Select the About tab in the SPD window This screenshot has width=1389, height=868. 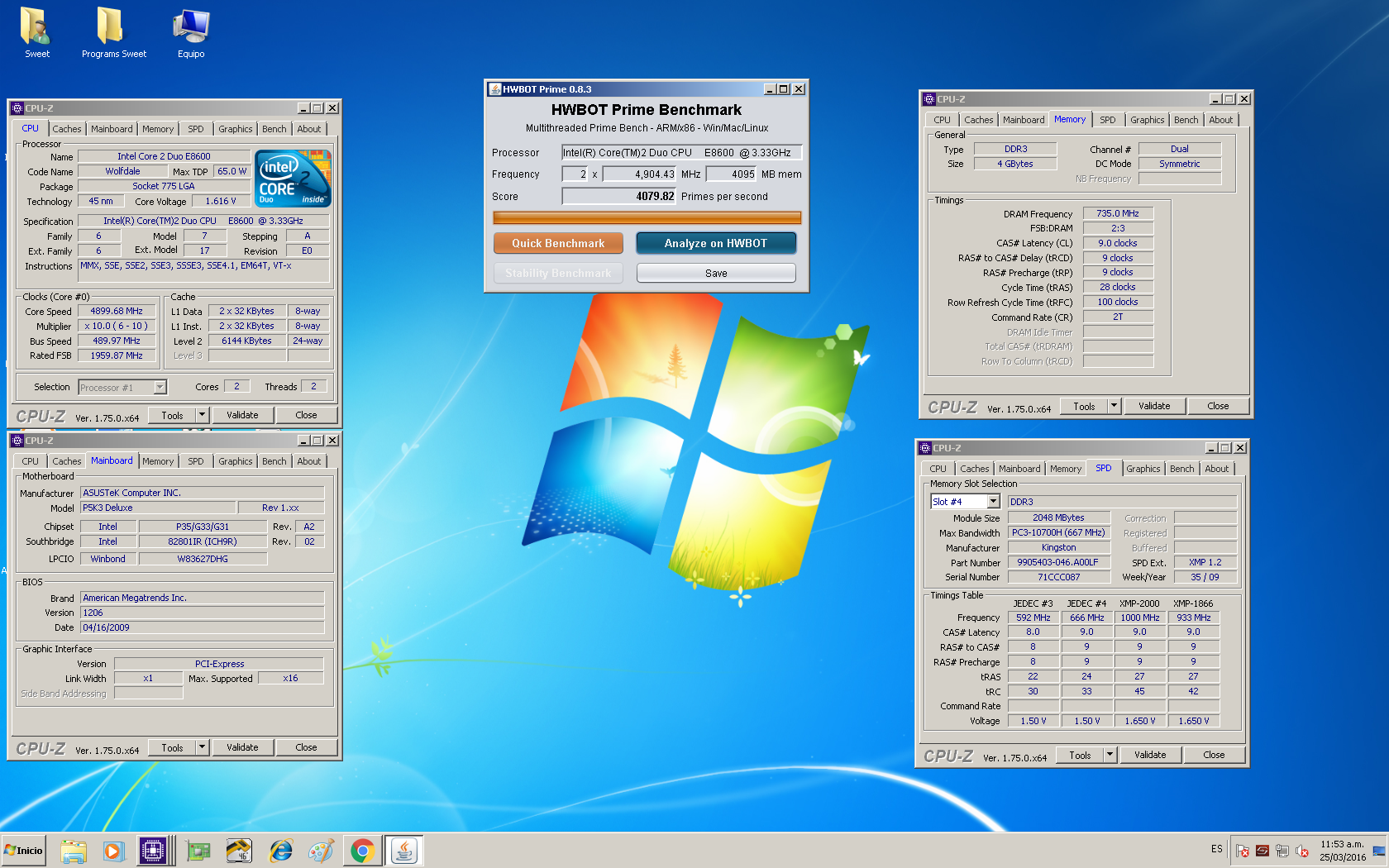[1217, 469]
